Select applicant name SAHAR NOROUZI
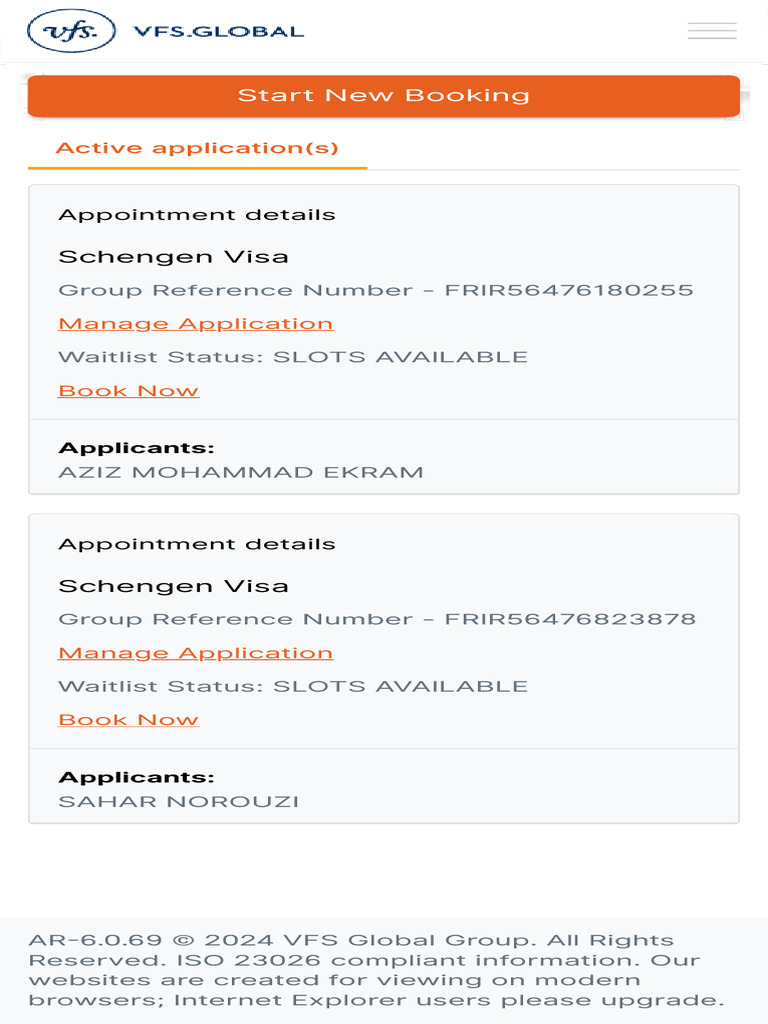This screenshot has width=768, height=1024. (x=179, y=802)
